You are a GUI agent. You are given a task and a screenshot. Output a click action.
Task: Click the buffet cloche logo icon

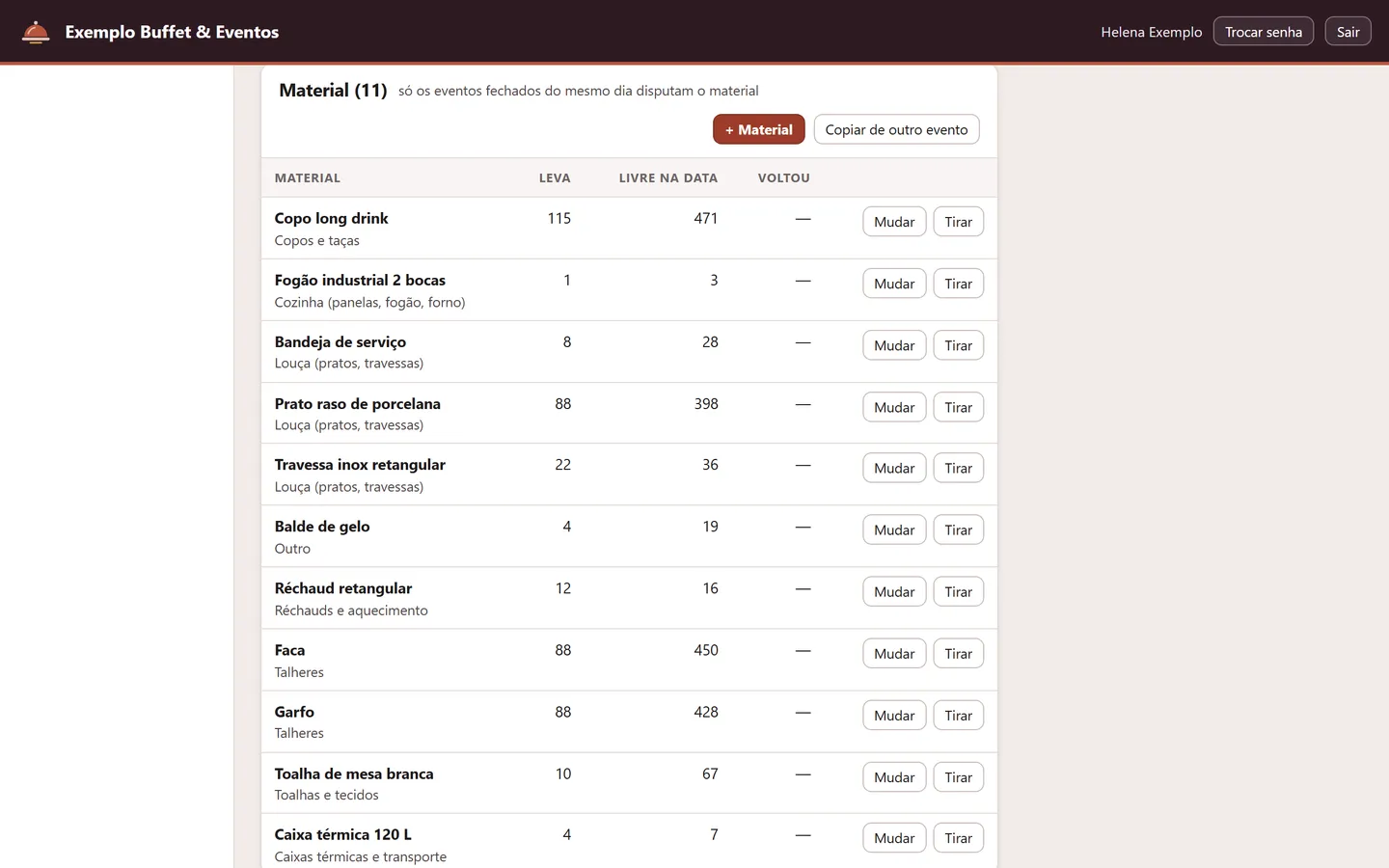[x=36, y=32]
